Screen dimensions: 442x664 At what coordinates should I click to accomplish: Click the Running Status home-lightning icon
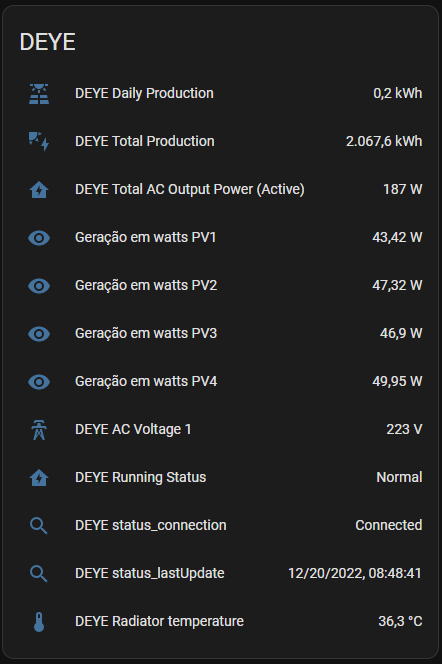click(x=39, y=478)
